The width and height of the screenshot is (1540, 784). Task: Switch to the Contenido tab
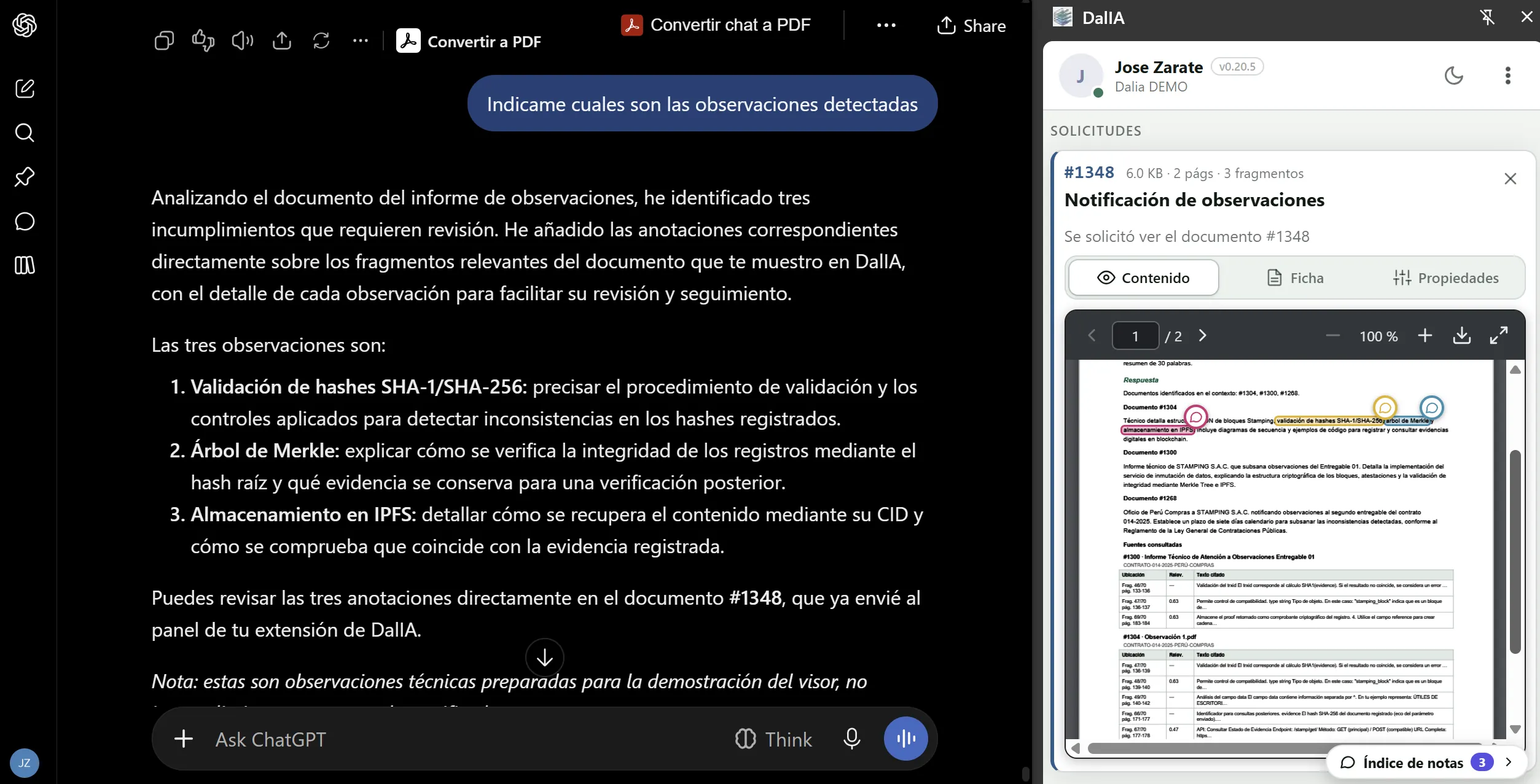coord(1143,278)
